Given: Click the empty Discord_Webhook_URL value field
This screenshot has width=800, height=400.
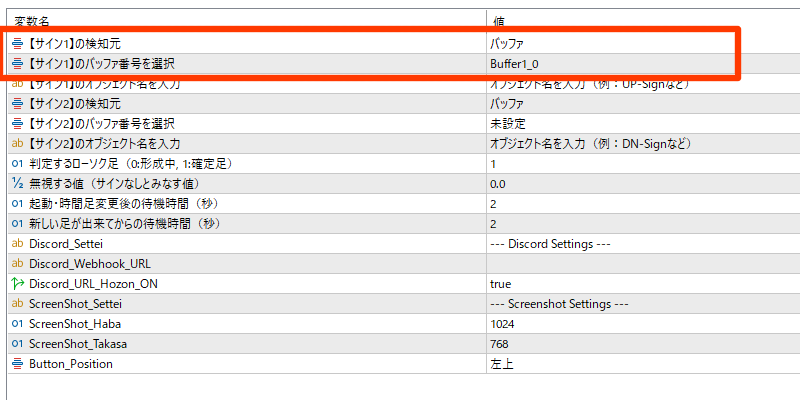Looking at the screenshot, I should coord(643,264).
